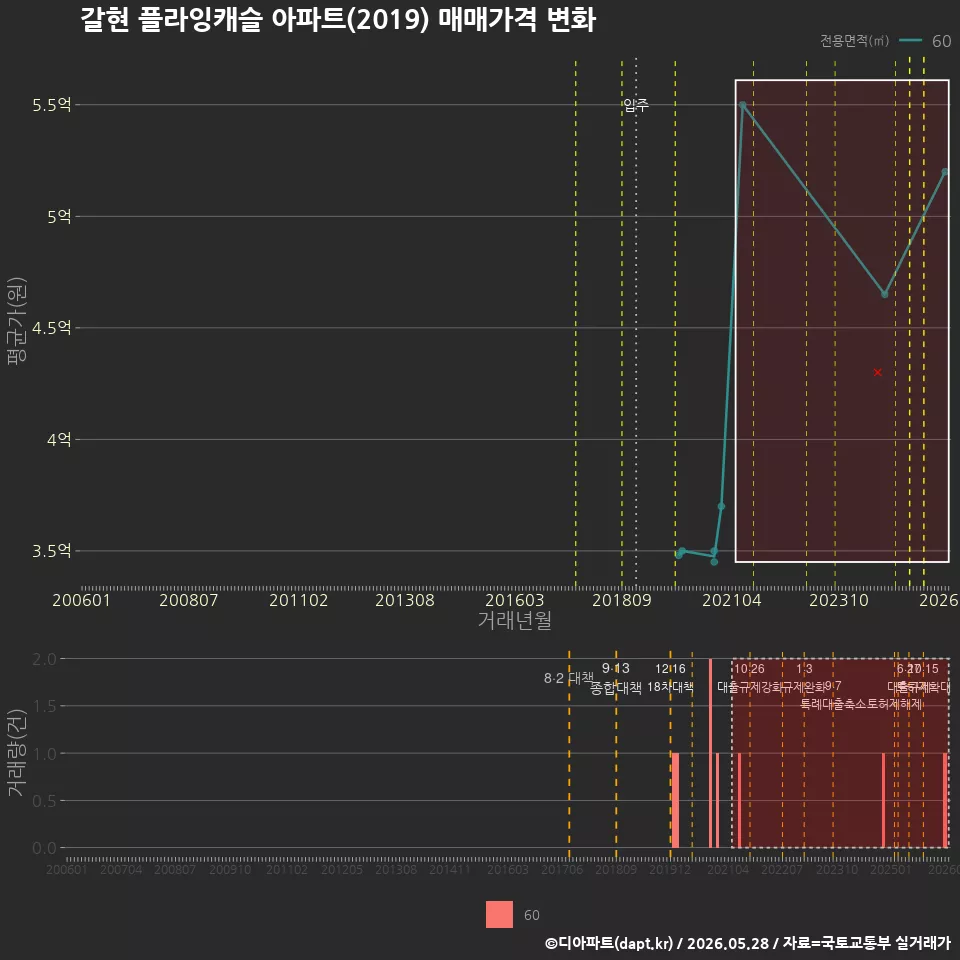Click the 3.5억 price axis label

[51, 550]
